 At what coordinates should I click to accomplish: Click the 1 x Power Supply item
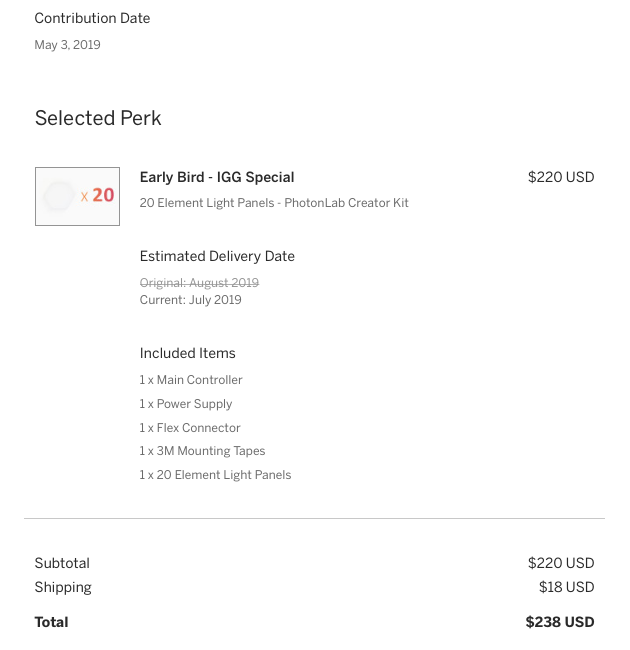tap(186, 404)
